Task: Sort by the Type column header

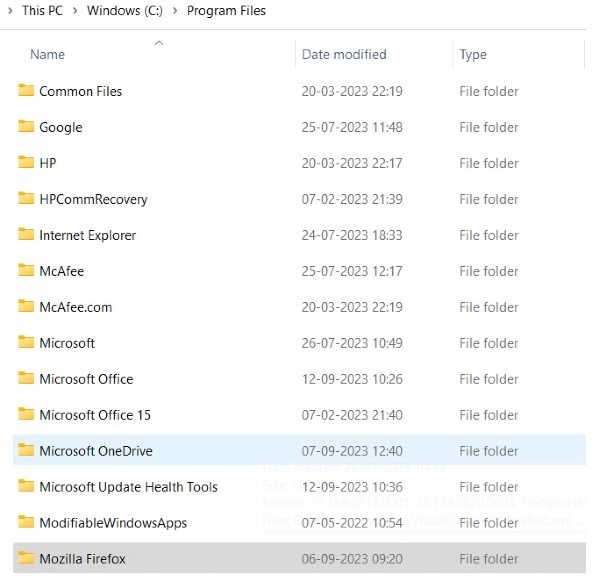Action: 473,55
